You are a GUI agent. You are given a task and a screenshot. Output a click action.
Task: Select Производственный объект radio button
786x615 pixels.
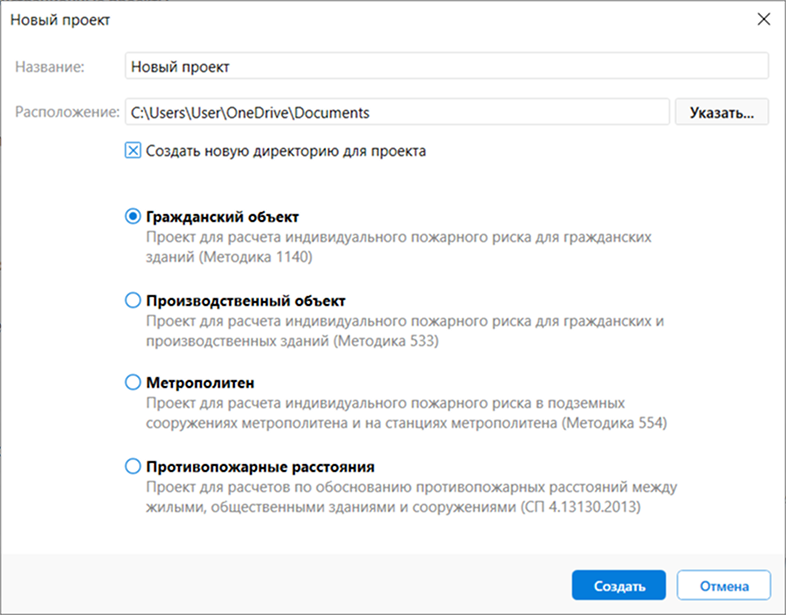[133, 300]
